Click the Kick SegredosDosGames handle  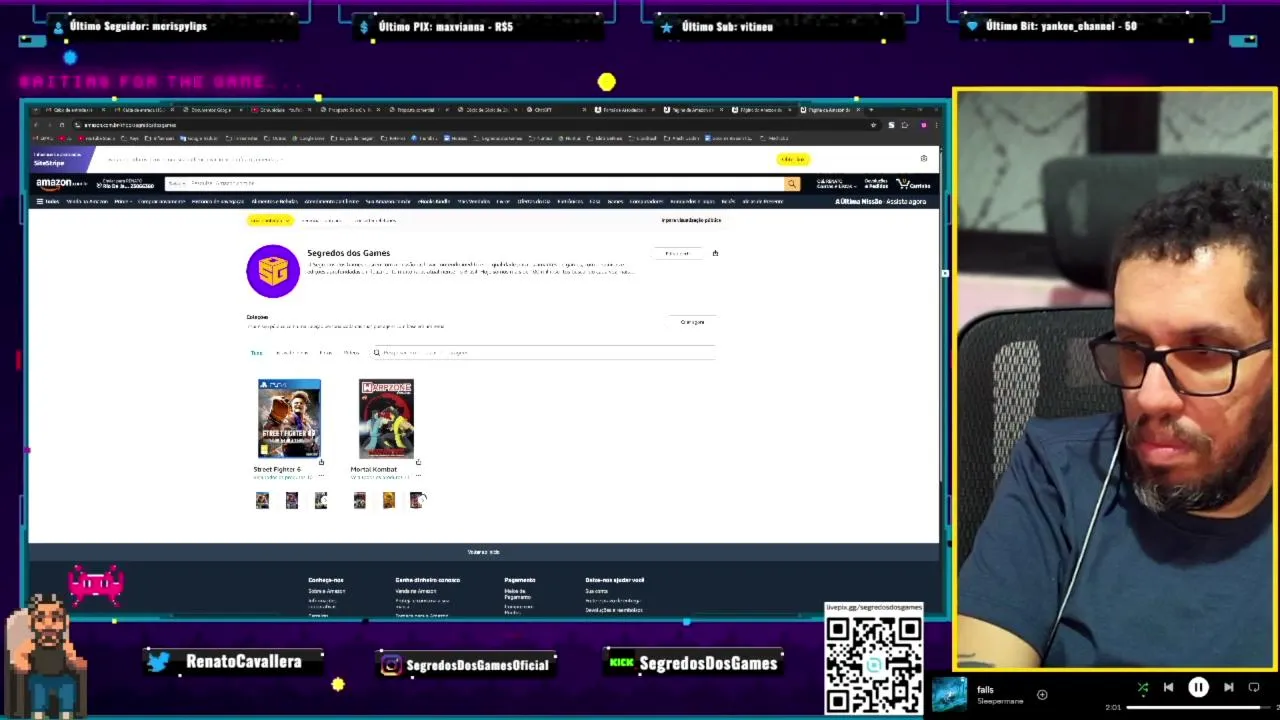(708, 663)
